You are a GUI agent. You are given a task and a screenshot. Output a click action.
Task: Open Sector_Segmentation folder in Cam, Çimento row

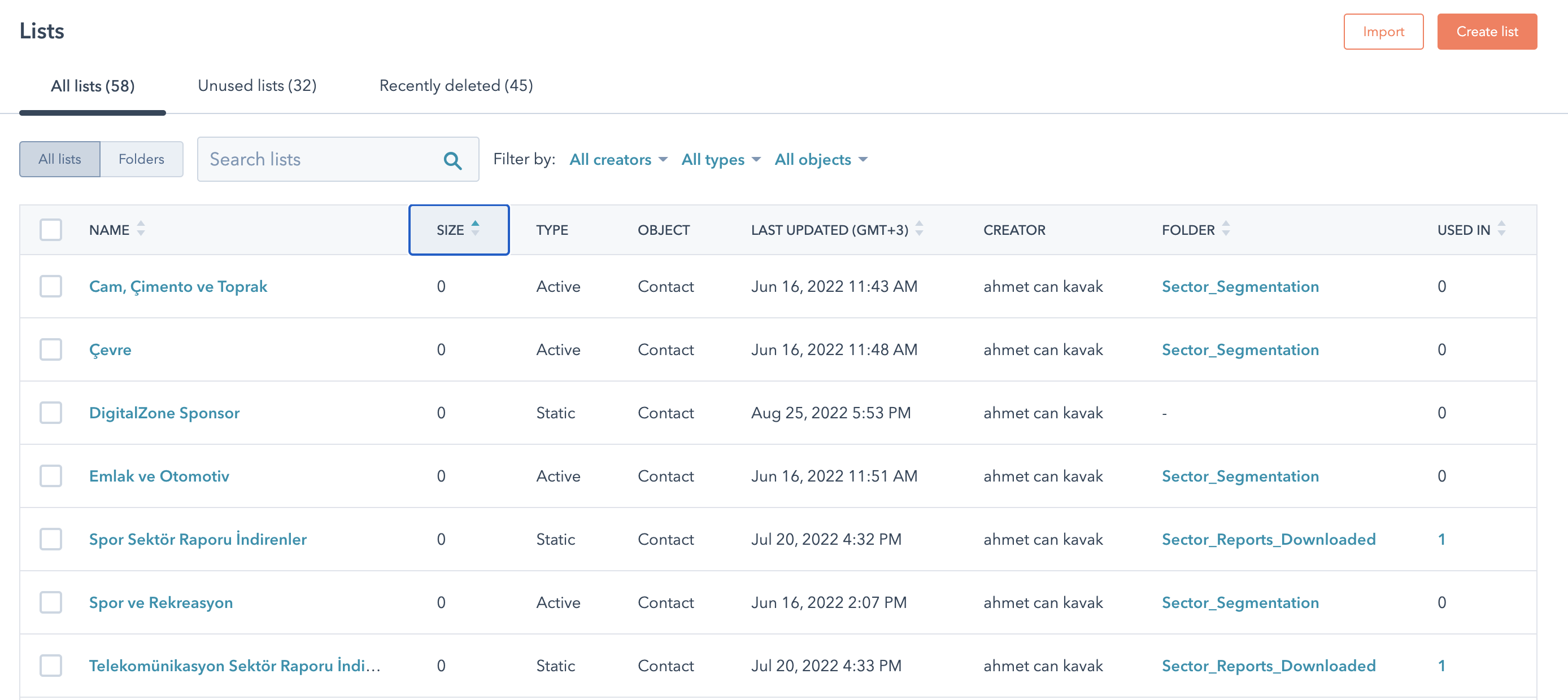click(x=1240, y=286)
